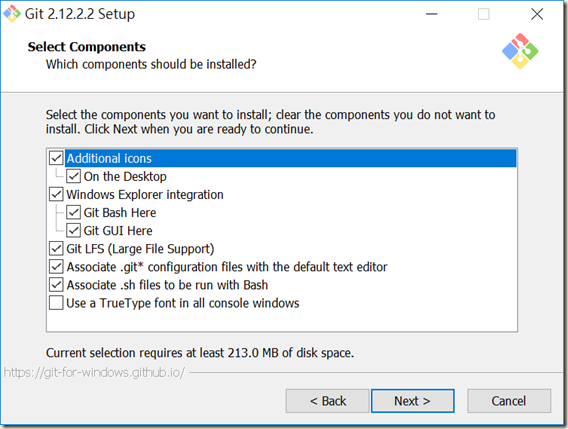The height and width of the screenshot is (429, 568).
Task: Uncheck Associate .sh files with Bash
Action: click(x=56, y=285)
